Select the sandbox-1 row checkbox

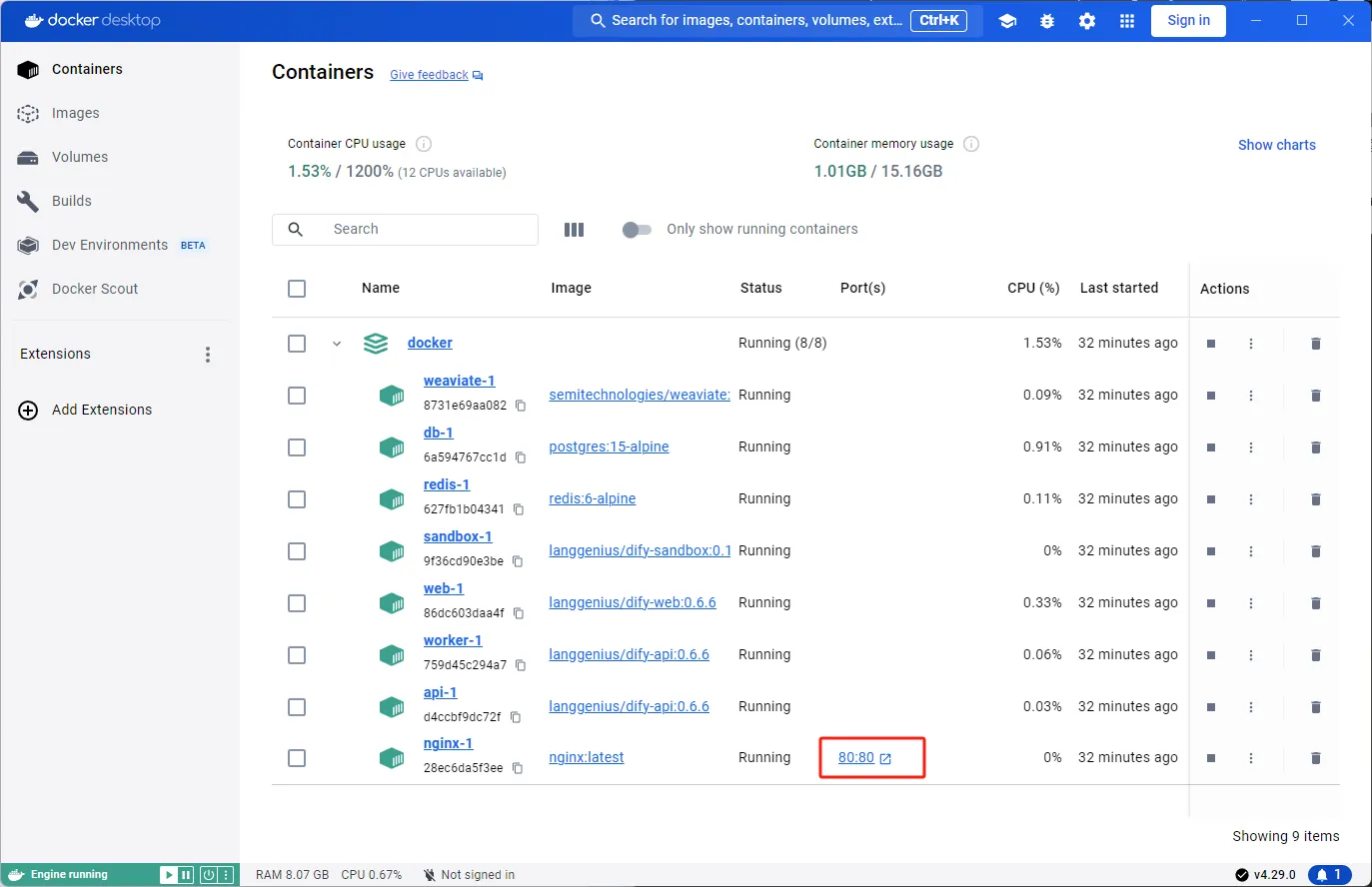click(x=297, y=551)
